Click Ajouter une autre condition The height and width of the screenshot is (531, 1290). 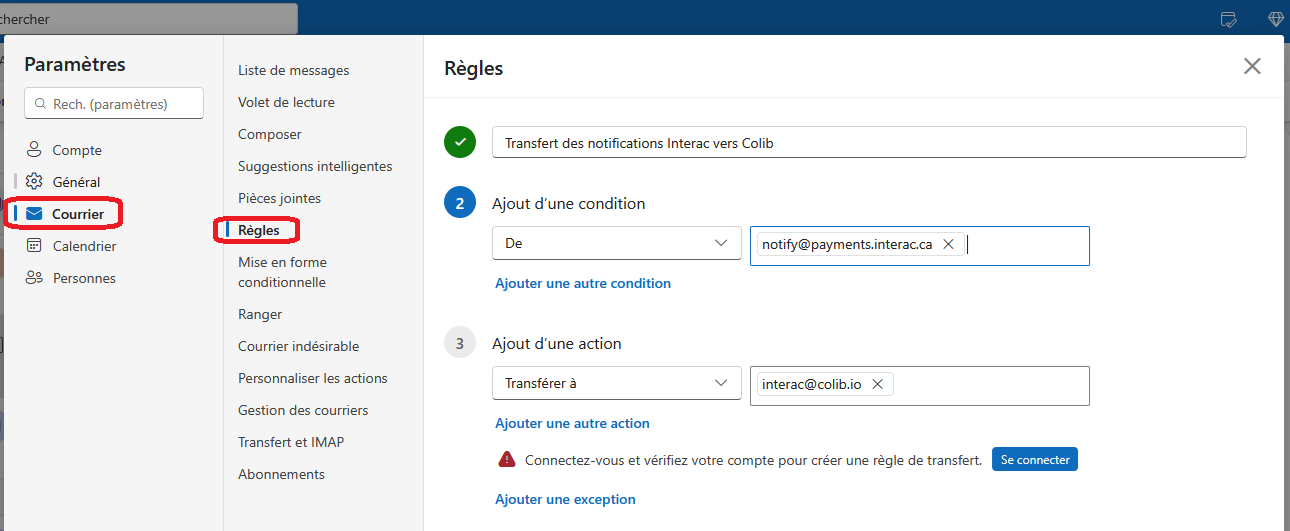coord(583,283)
